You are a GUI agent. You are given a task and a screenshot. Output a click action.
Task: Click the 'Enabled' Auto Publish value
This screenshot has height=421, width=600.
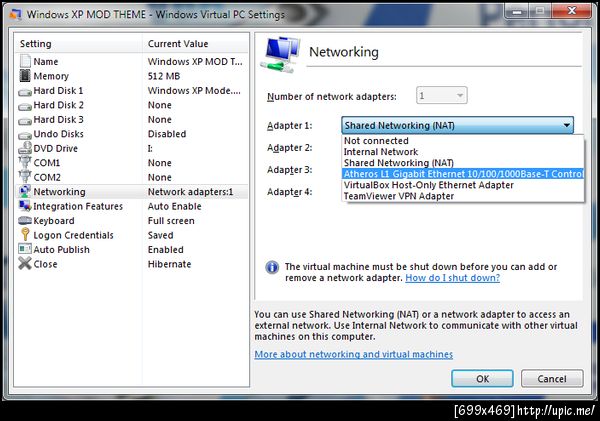coord(166,250)
